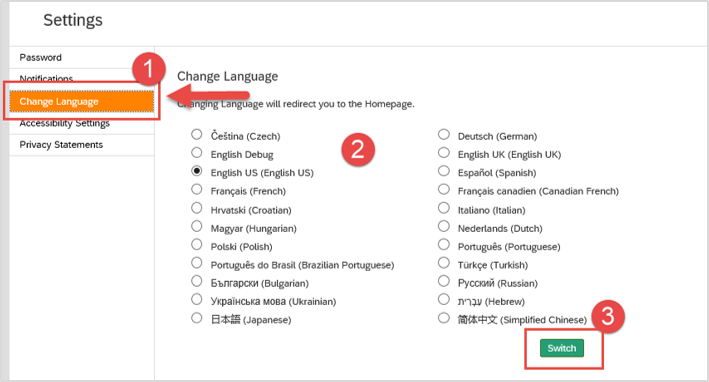This screenshot has width=709, height=382.
Task: Select English Debug language option
Action: (196, 153)
